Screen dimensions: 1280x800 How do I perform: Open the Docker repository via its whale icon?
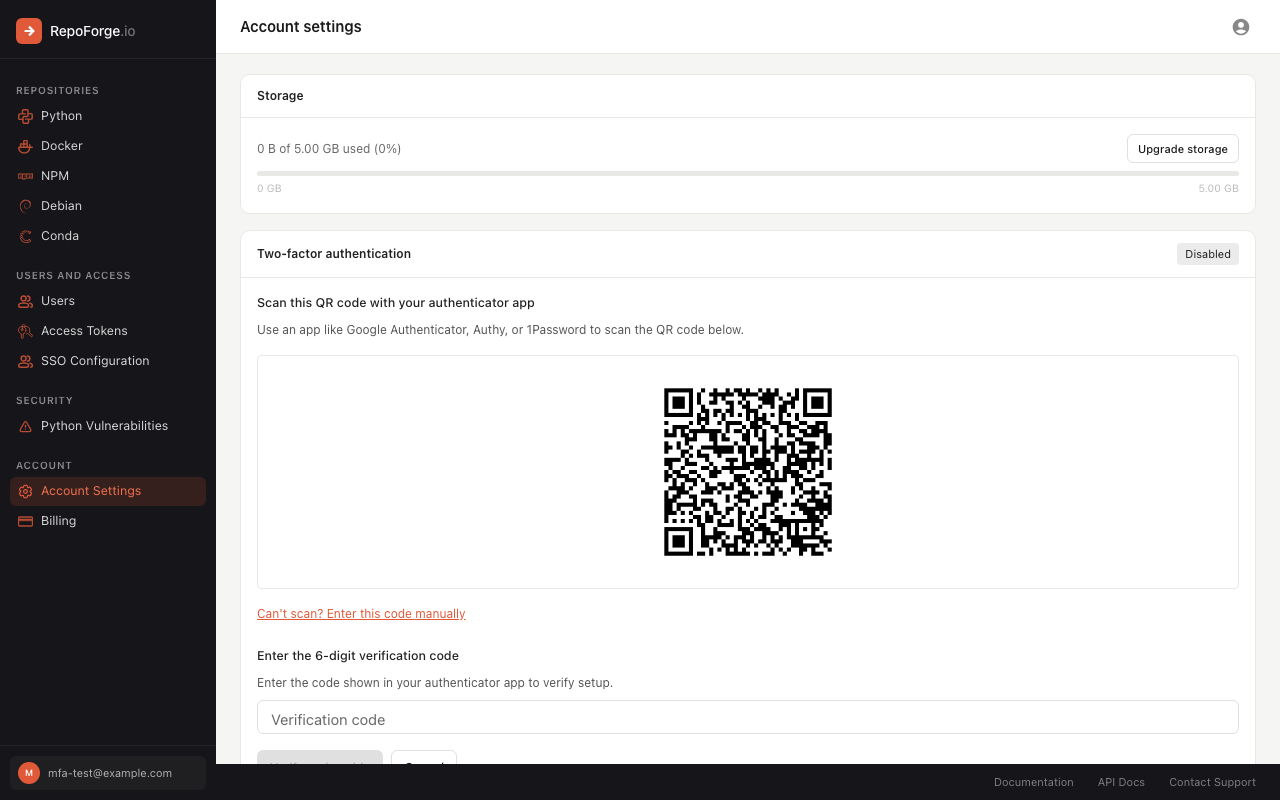click(x=24, y=146)
